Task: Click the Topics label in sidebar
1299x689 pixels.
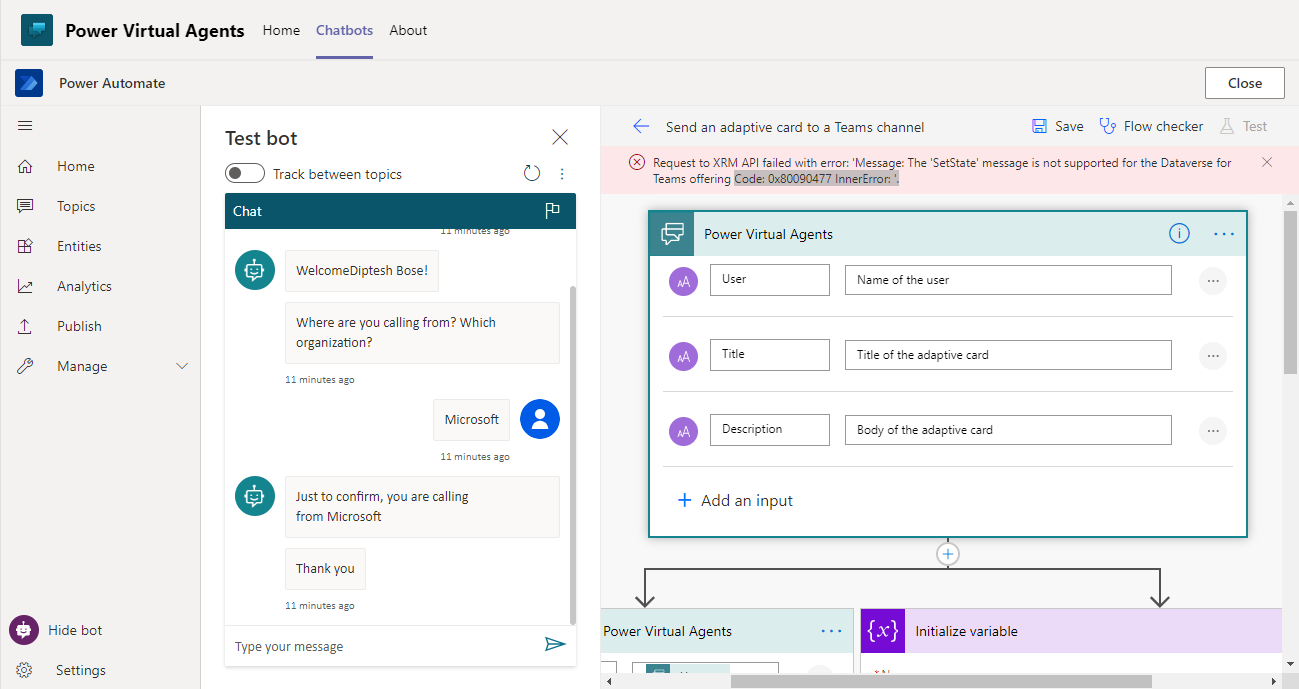Action: point(76,206)
